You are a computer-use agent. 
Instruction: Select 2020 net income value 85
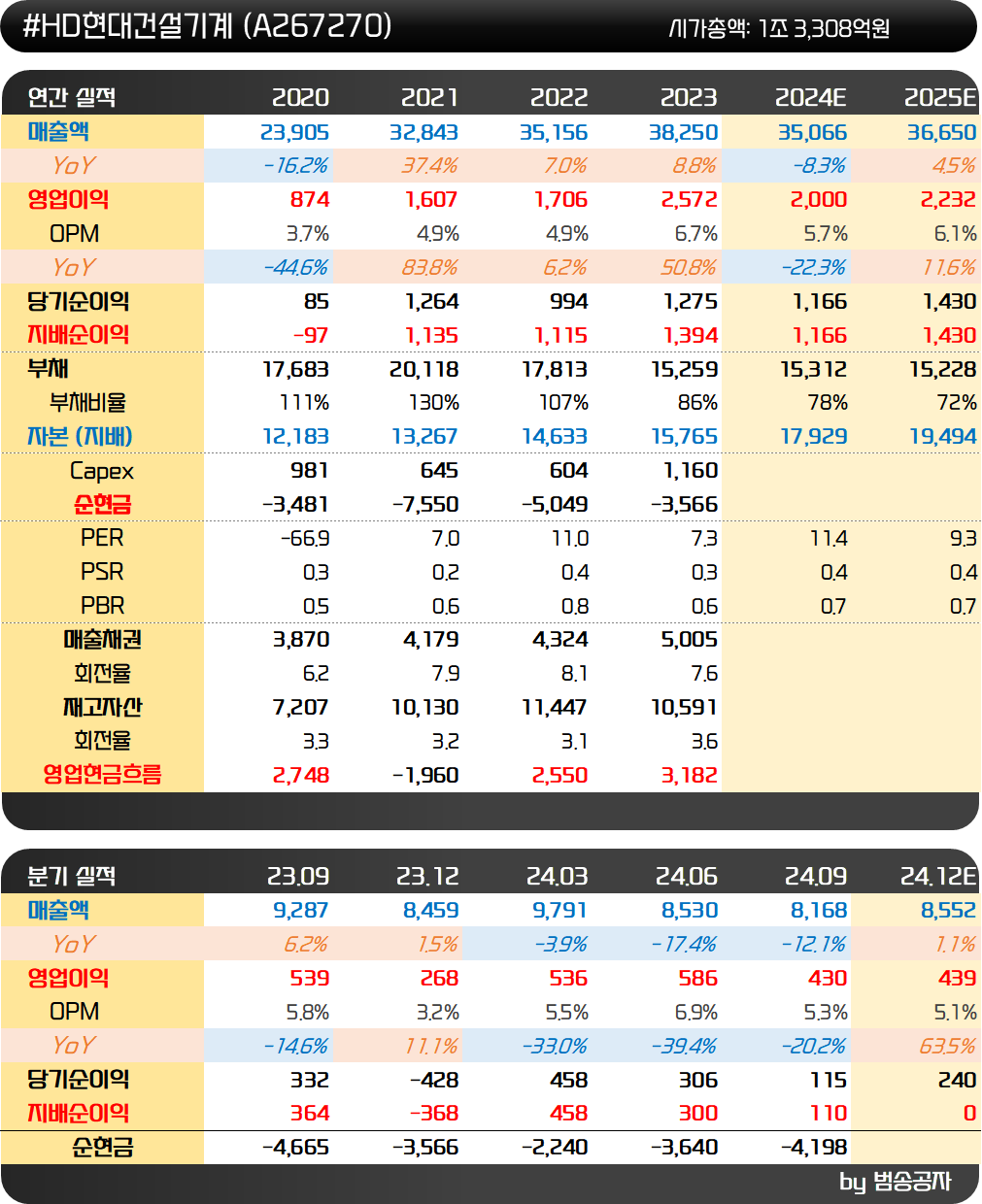316,302
